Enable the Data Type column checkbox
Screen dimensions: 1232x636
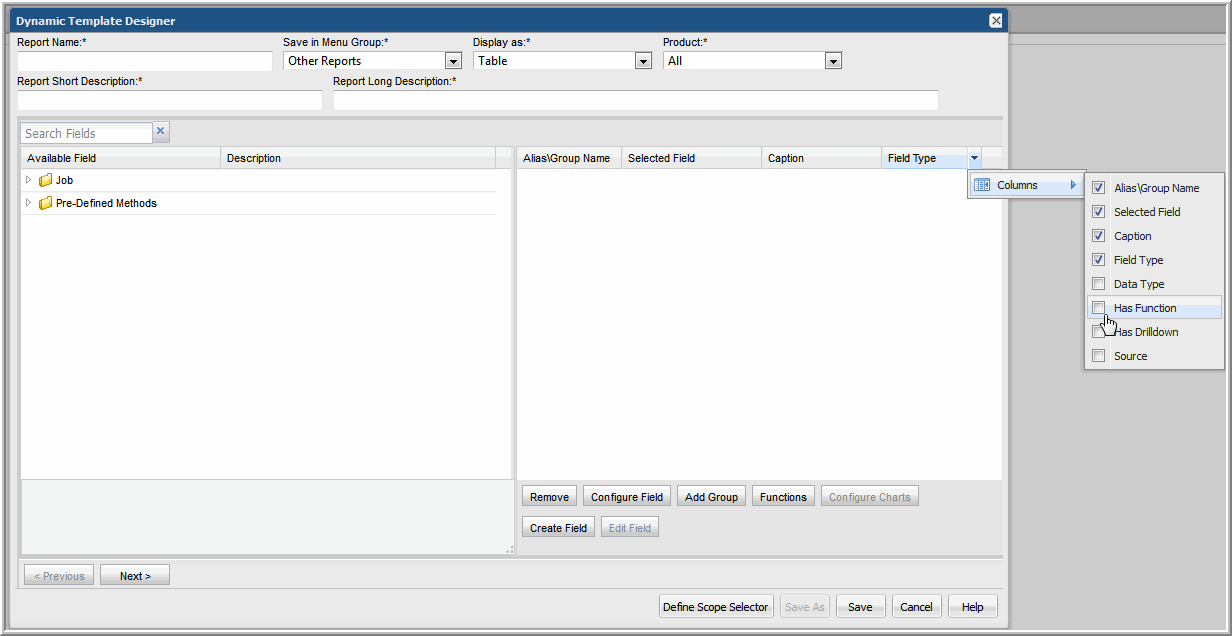coord(1099,284)
